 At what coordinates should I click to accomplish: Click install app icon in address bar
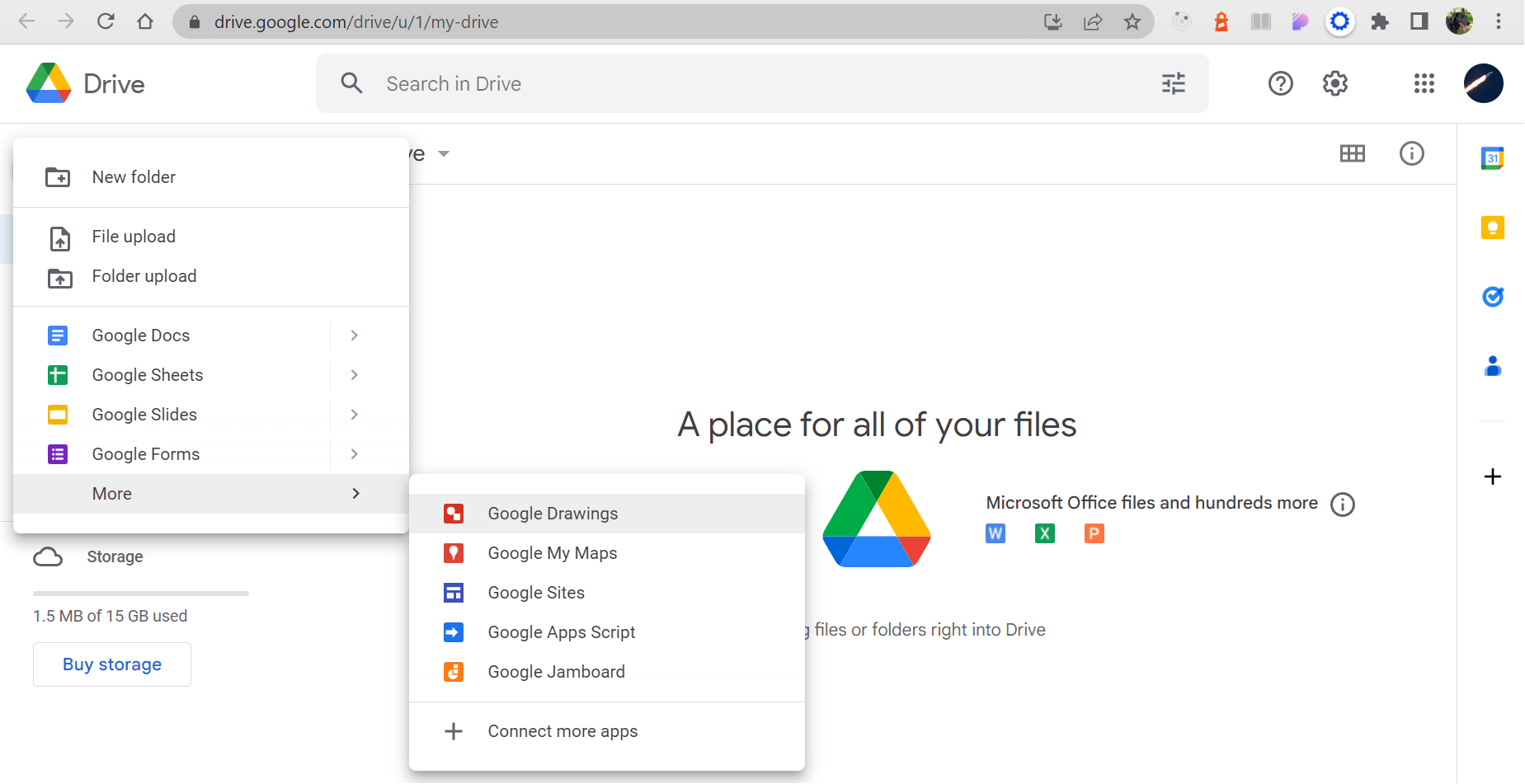(x=1053, y=21)
